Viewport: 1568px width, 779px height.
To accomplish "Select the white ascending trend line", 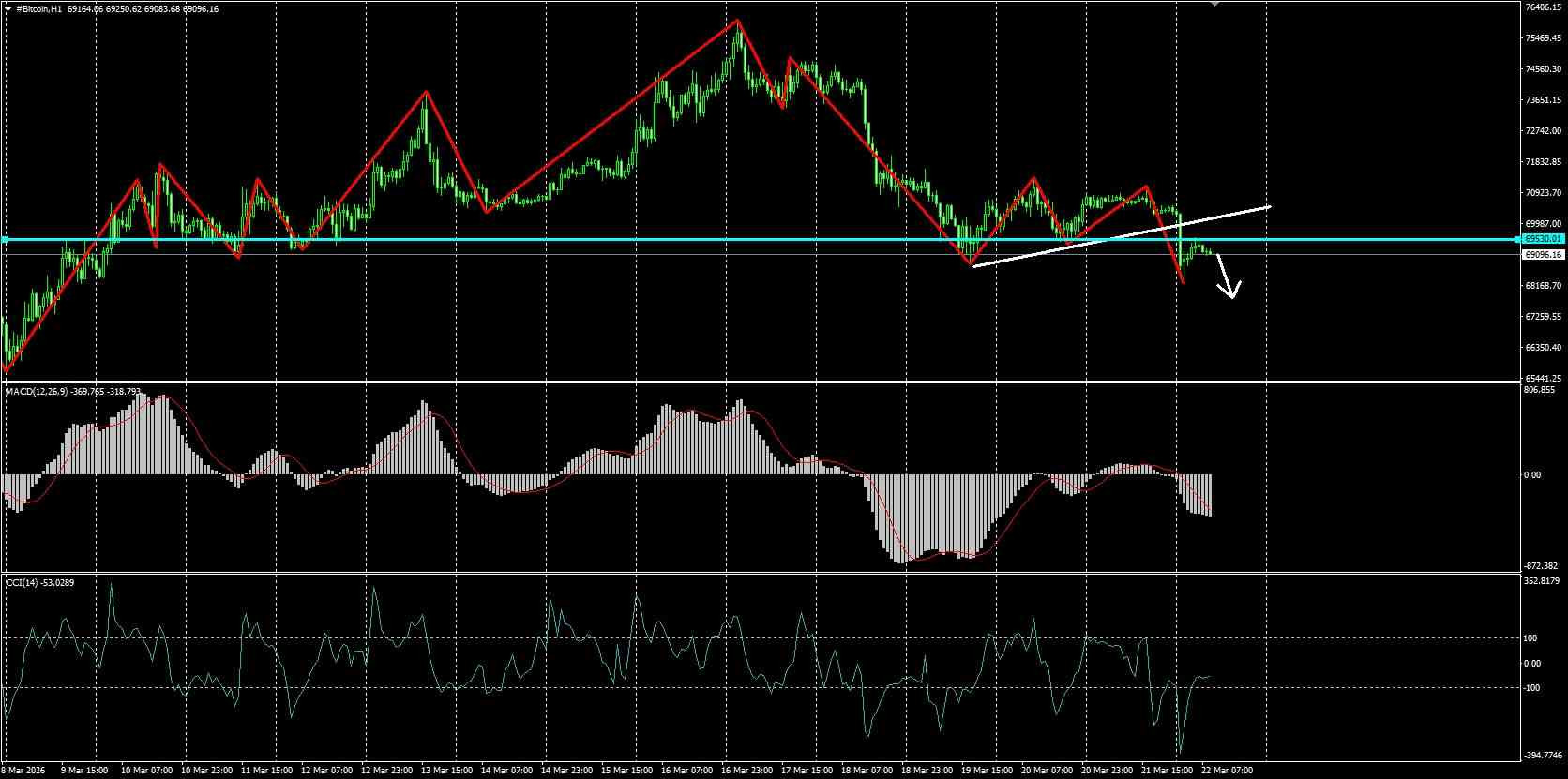I will [x=1122, y=236].
